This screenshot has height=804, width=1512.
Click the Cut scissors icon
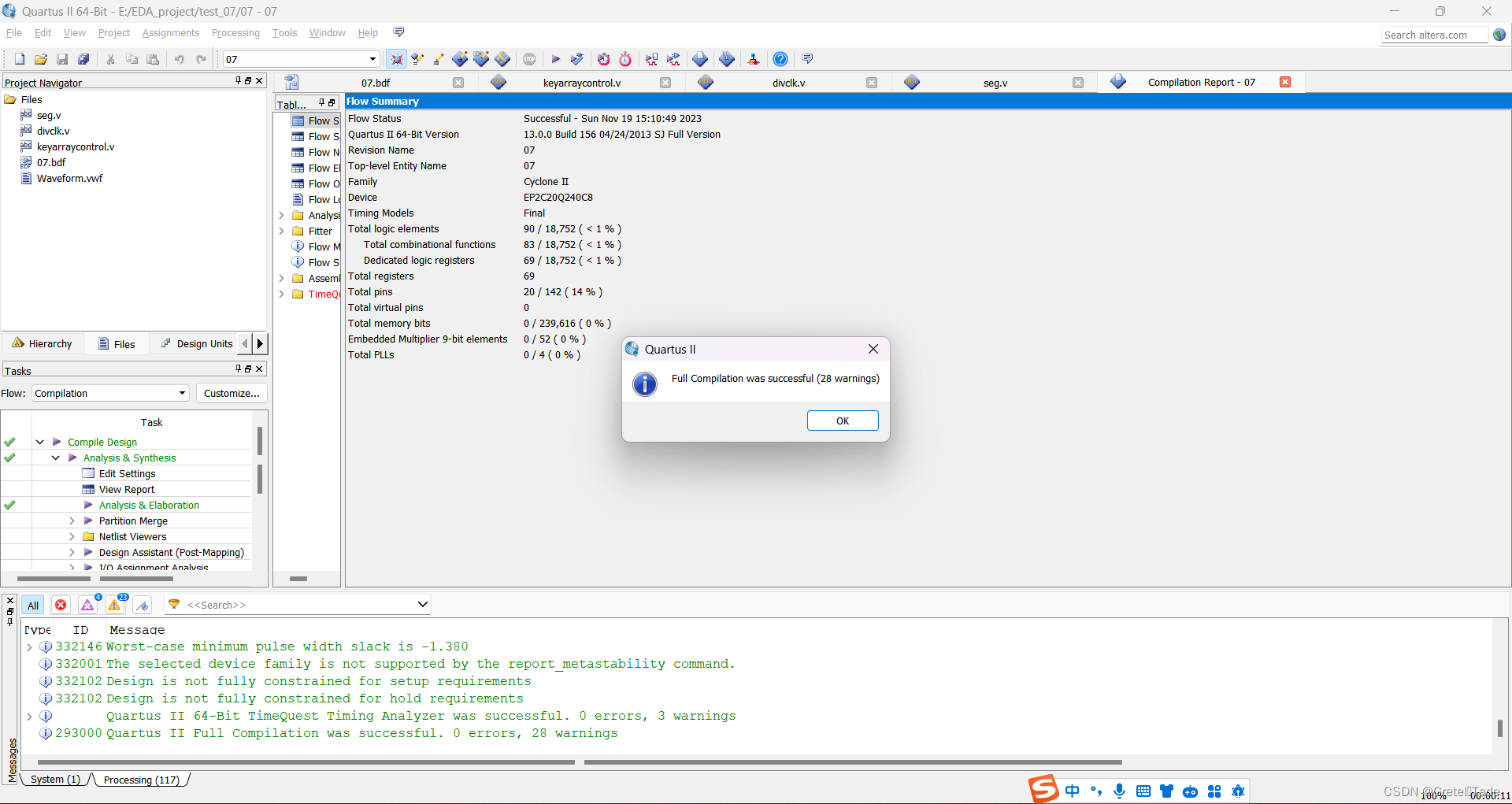point(111,59)
